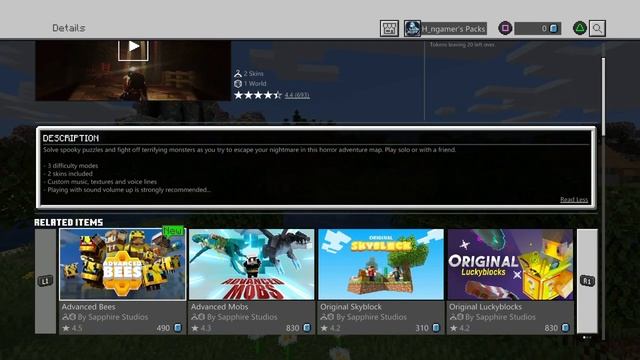Open Advanced Mobs thumbnail
The height and width of the screenshot is (360, 640).
[251, 264]
